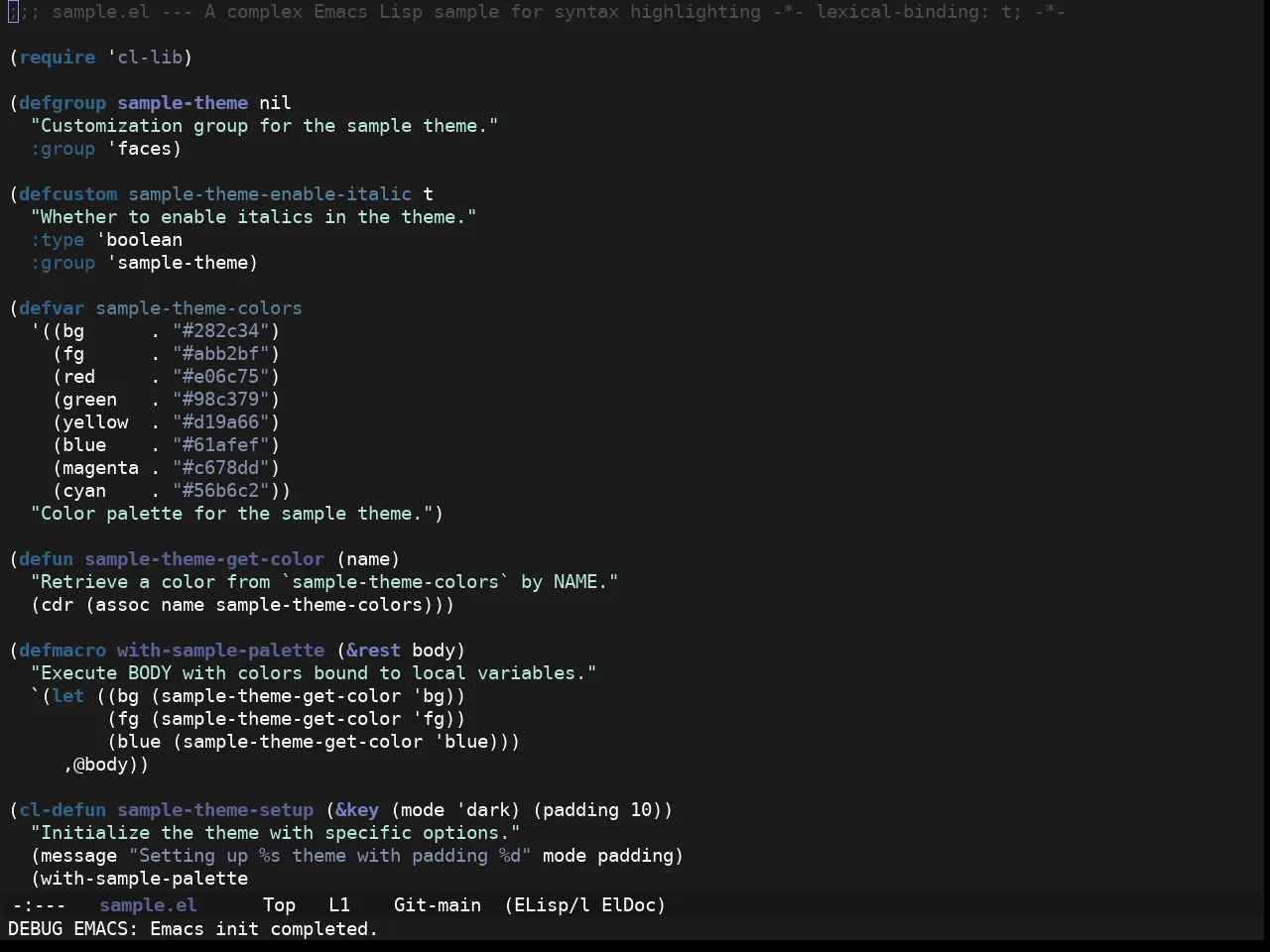Click the "#d19a66" yellow color string
Viewport: 1270px width, 952px height.
(221, 422)
